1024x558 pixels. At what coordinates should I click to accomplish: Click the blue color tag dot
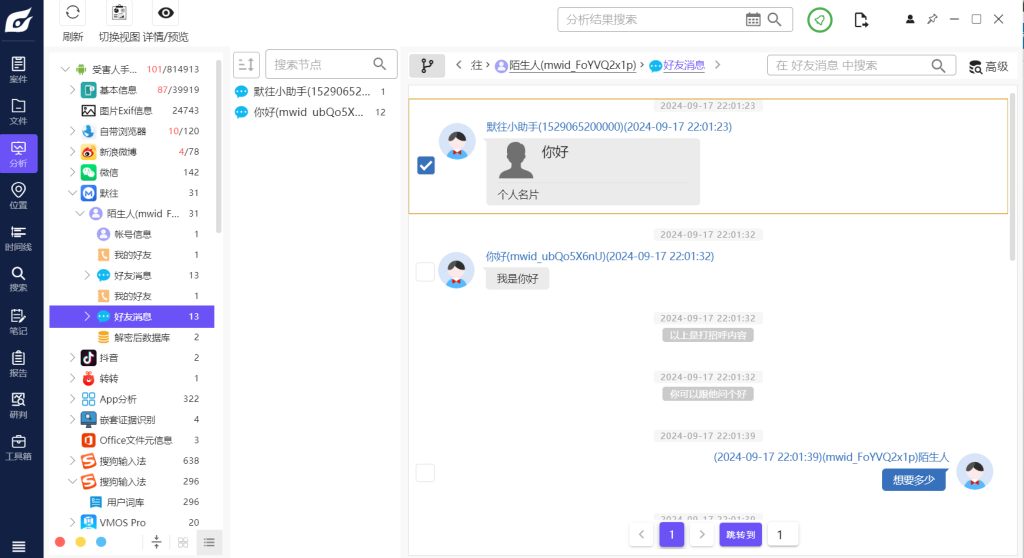[x=101, y=542]
